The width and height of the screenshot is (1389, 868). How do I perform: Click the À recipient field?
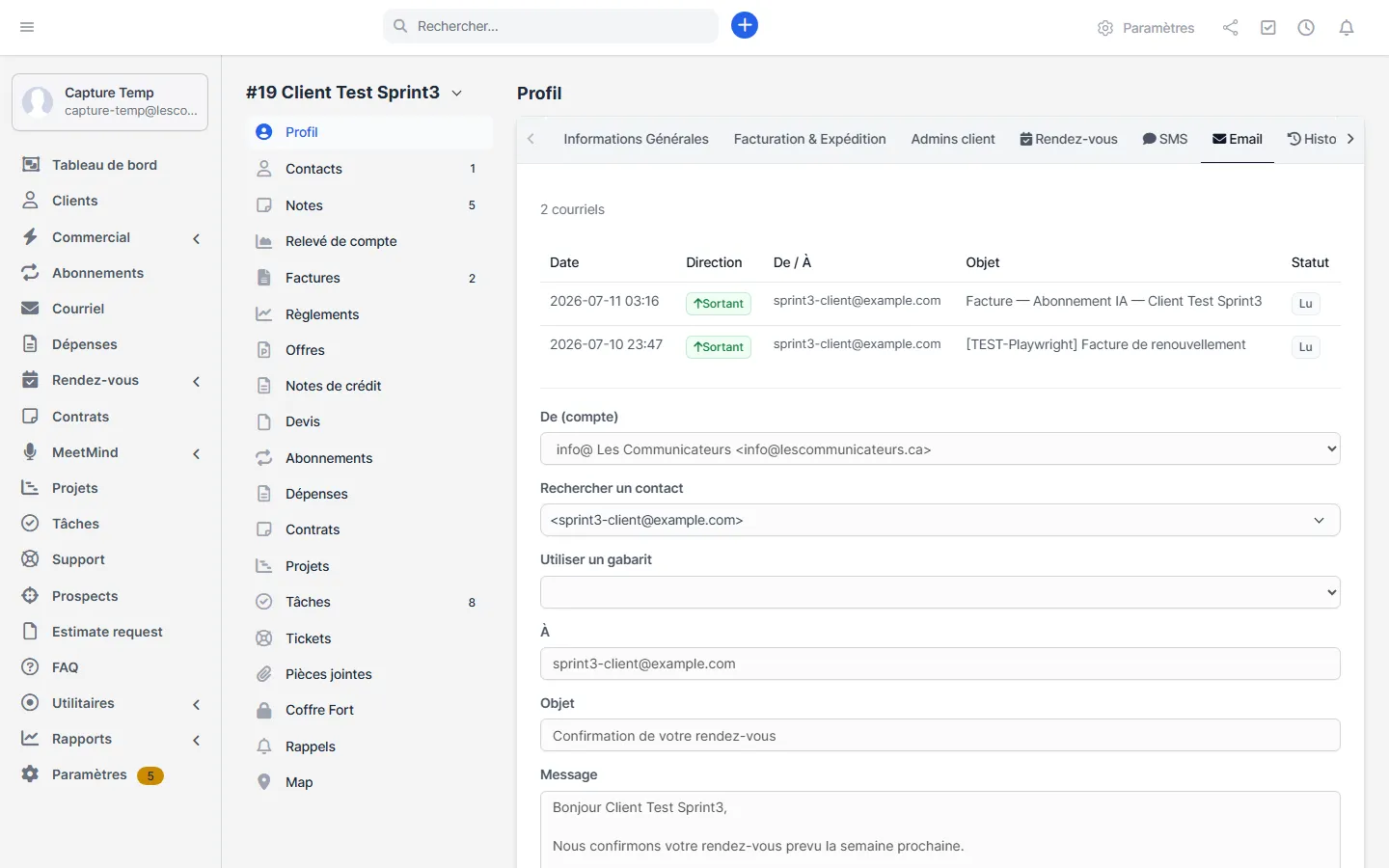click(940, 664)
